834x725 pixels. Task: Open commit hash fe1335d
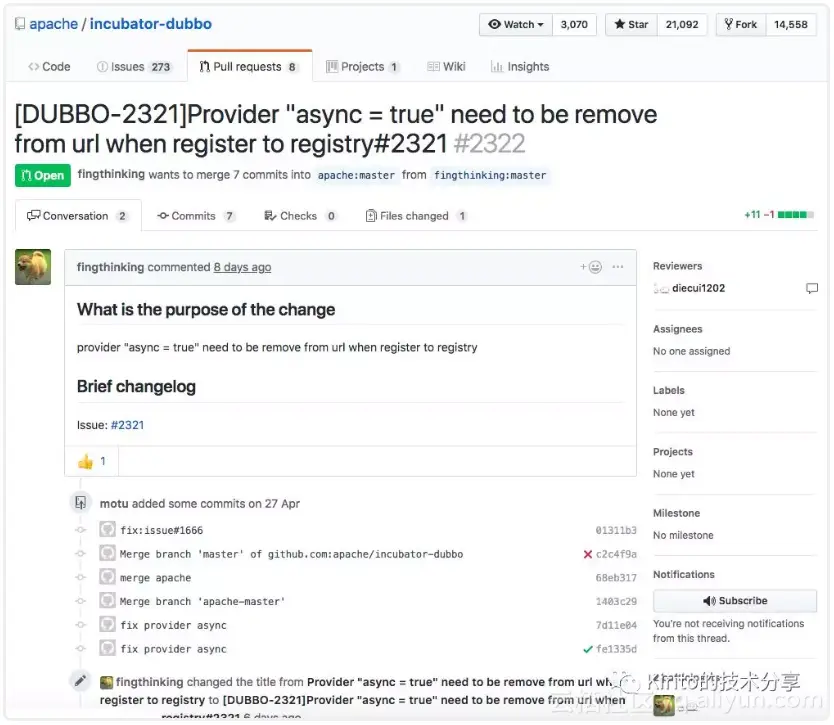pos(616,649)
